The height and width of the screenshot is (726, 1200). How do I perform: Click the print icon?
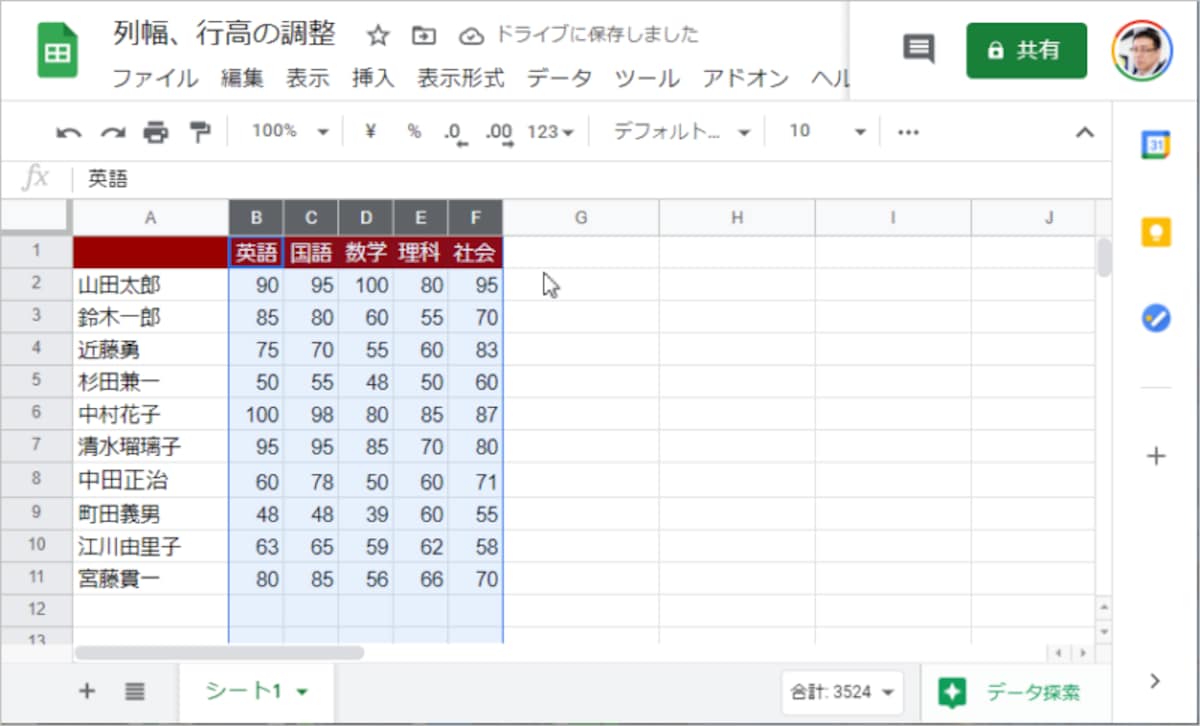tap(156, 132)
